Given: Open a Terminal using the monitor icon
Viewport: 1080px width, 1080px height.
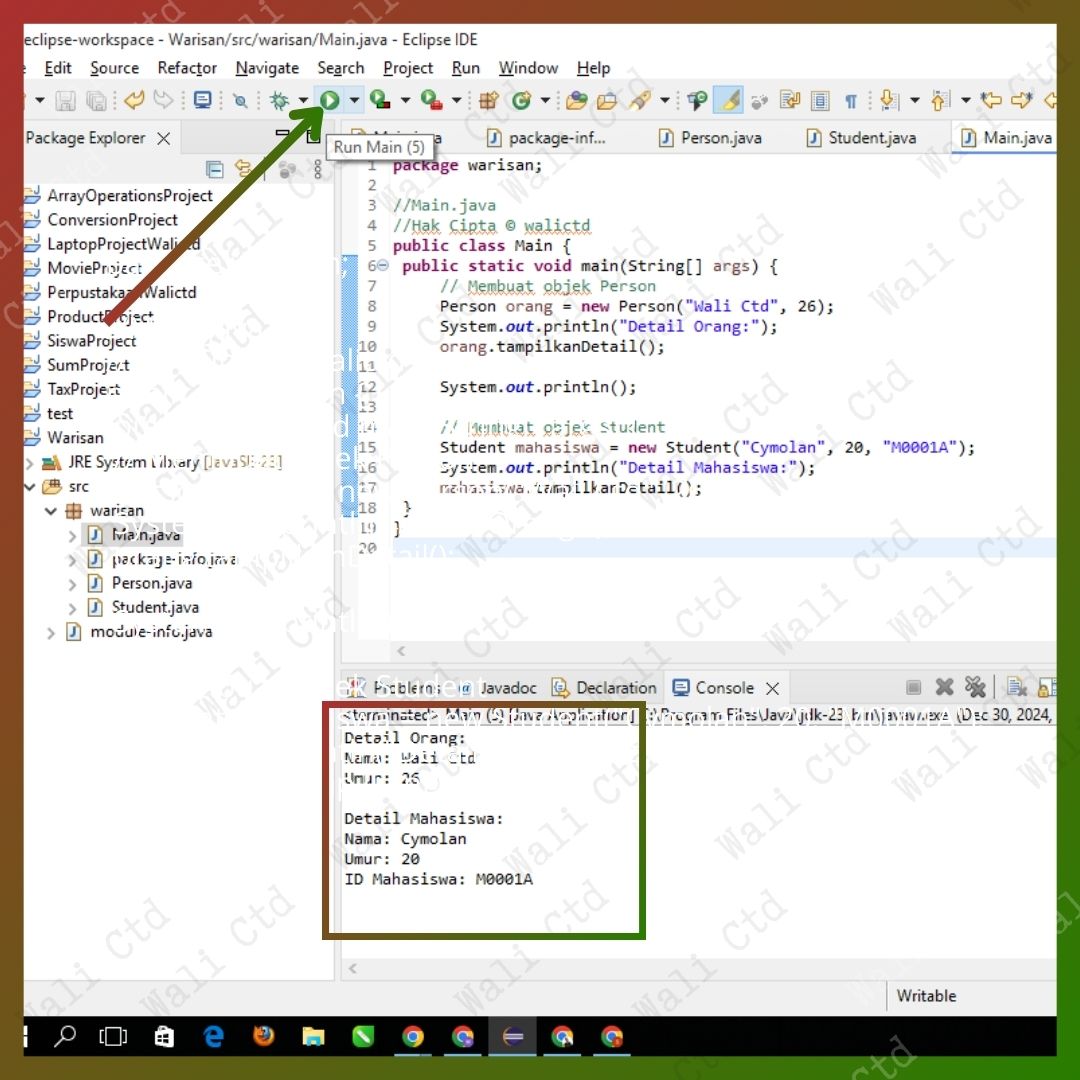Looking at the screenshot, I should coord(202,101).
